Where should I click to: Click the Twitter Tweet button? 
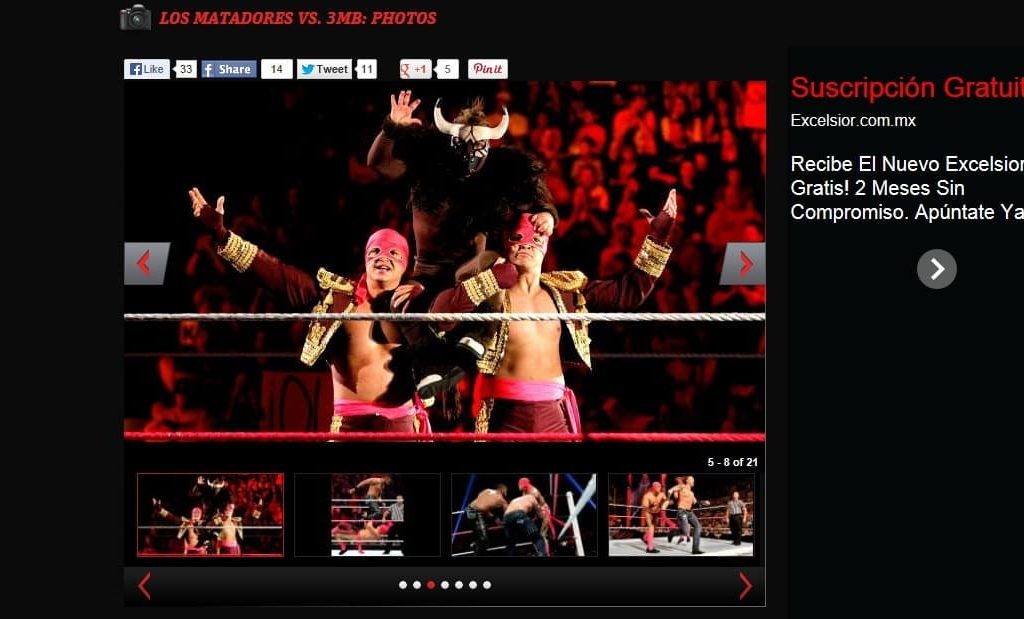[324, 69]
